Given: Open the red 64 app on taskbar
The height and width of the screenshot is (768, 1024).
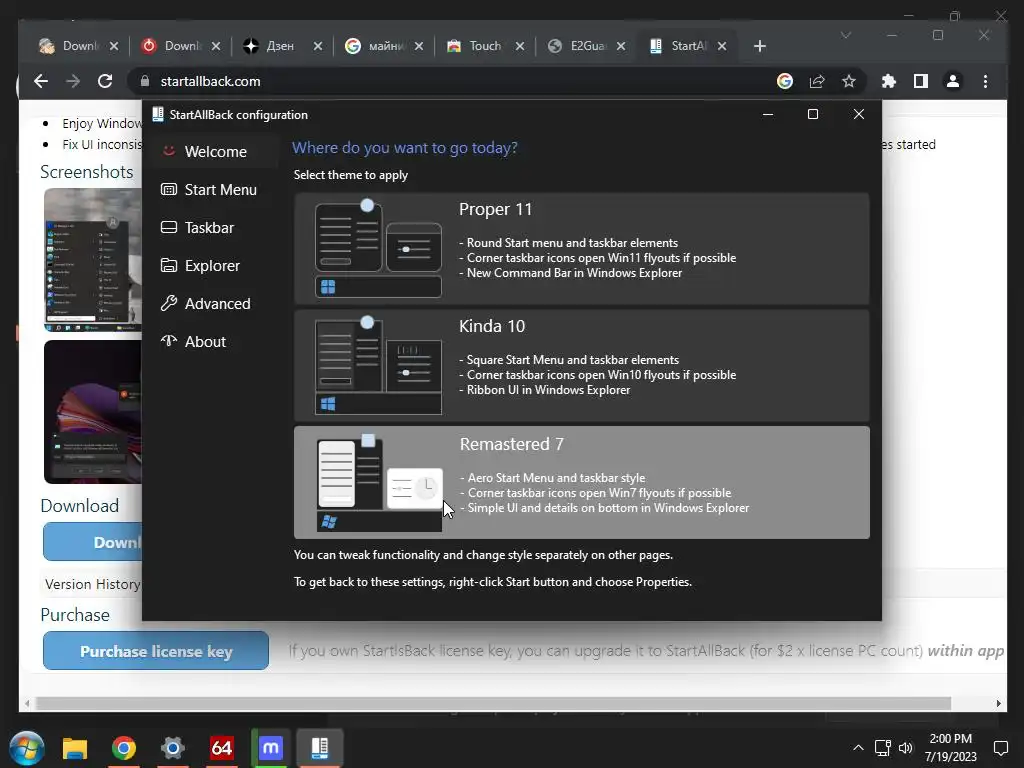Looking at the screenshot, I should (221, 748).
